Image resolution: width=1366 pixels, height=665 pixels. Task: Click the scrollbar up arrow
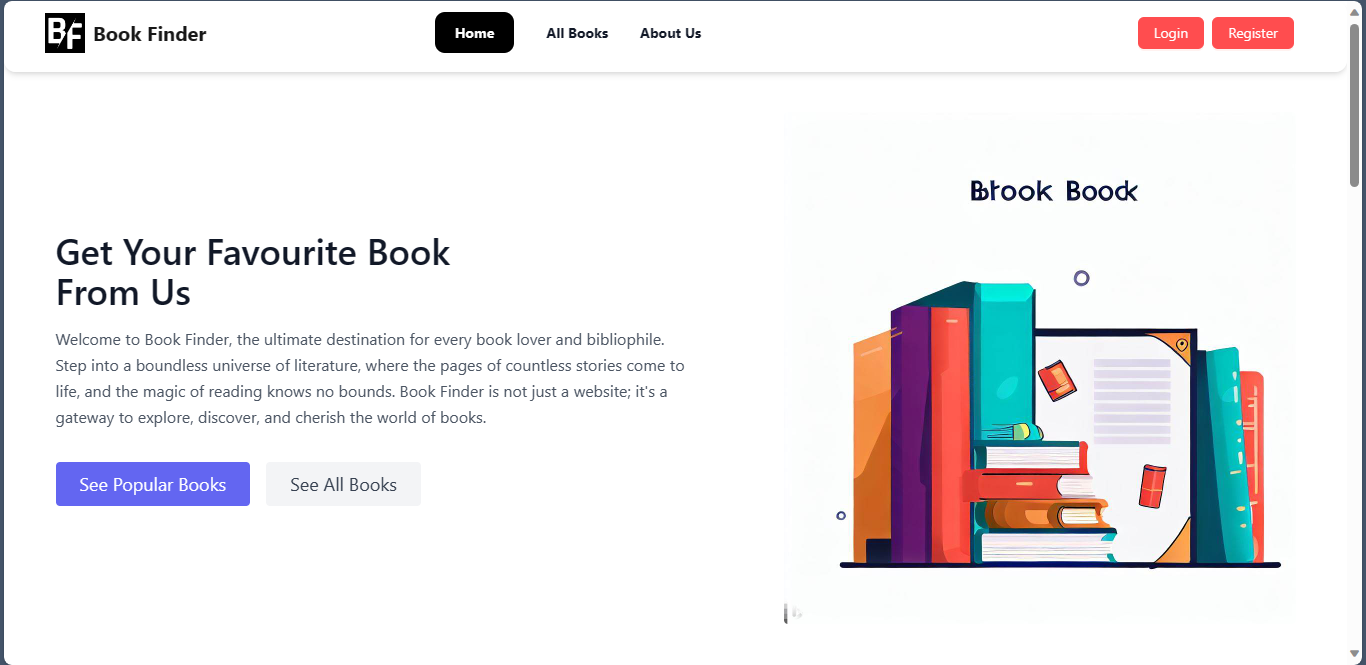tap(1355, 9)
